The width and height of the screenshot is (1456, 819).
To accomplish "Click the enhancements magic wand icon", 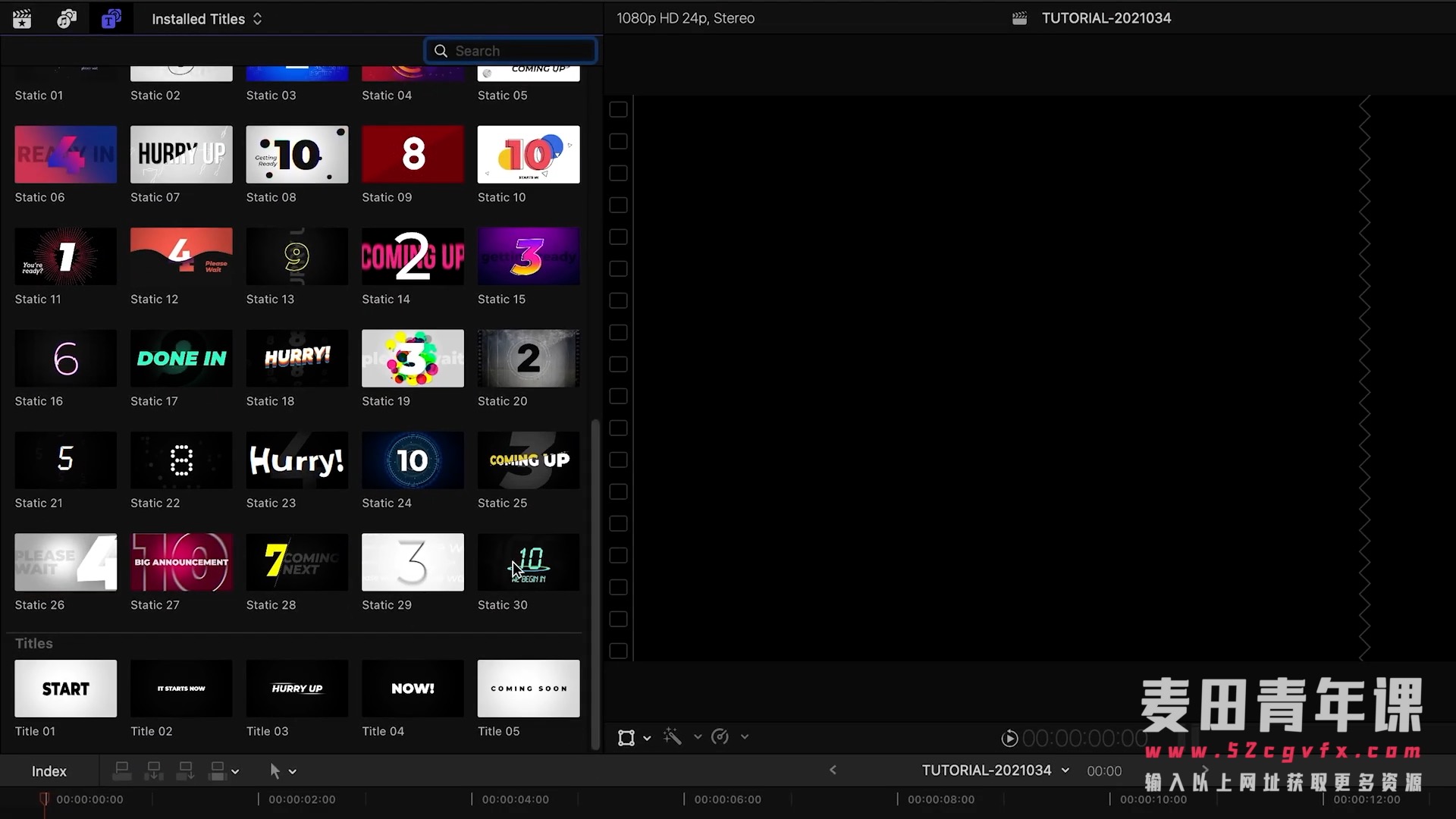I will pos(673,736).
